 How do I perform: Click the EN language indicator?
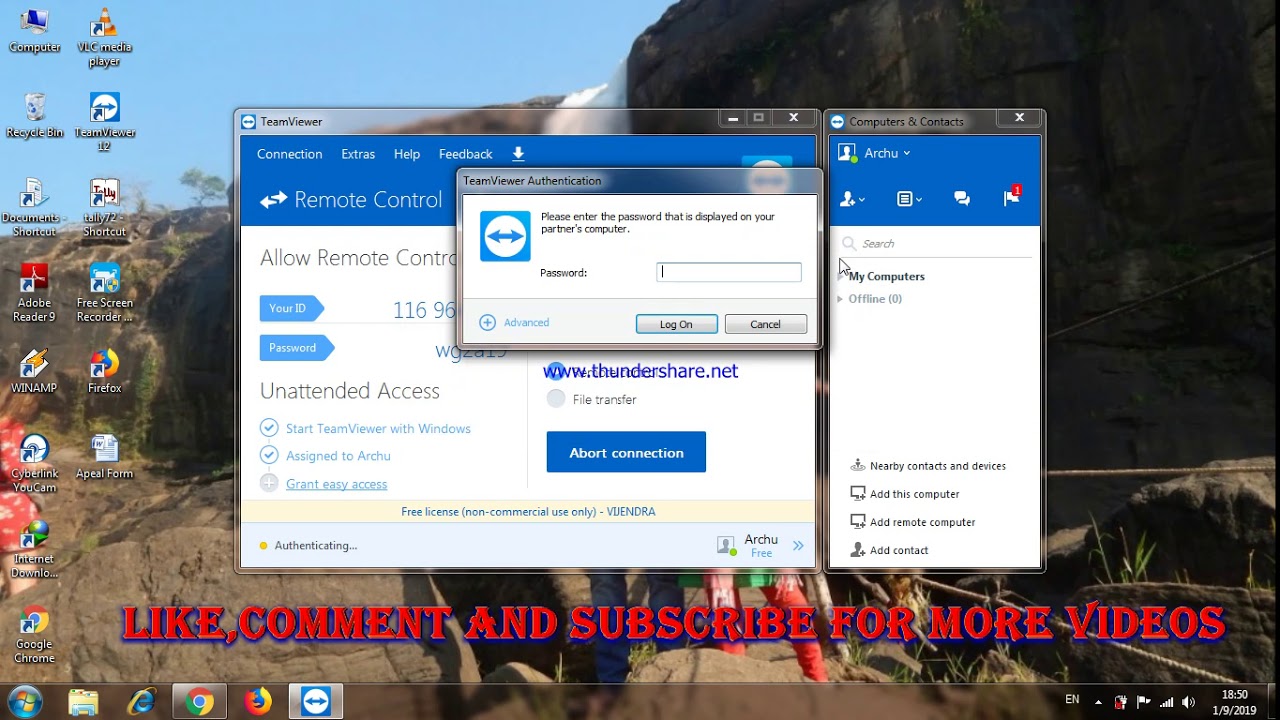pyautogui.click(x=1072, y=700)
